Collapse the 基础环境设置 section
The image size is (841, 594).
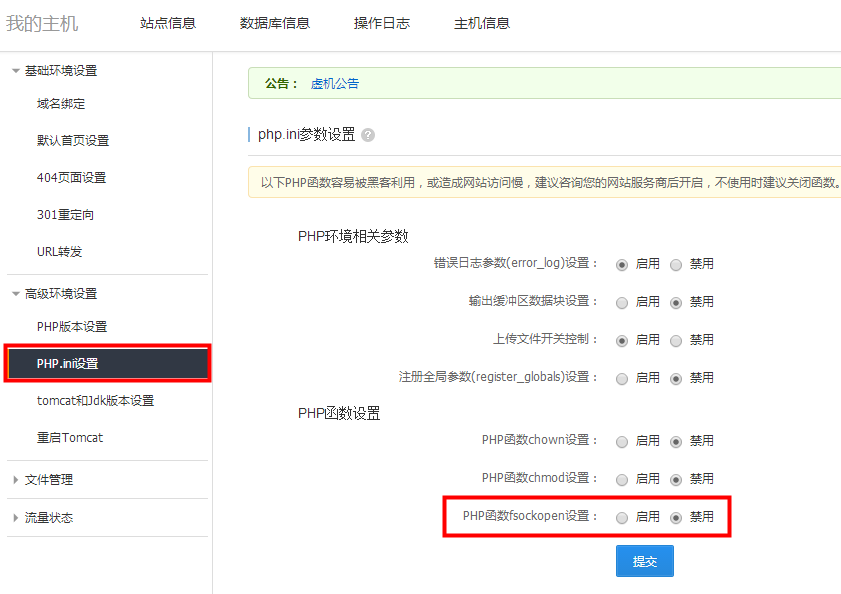(x=16, y=71)
